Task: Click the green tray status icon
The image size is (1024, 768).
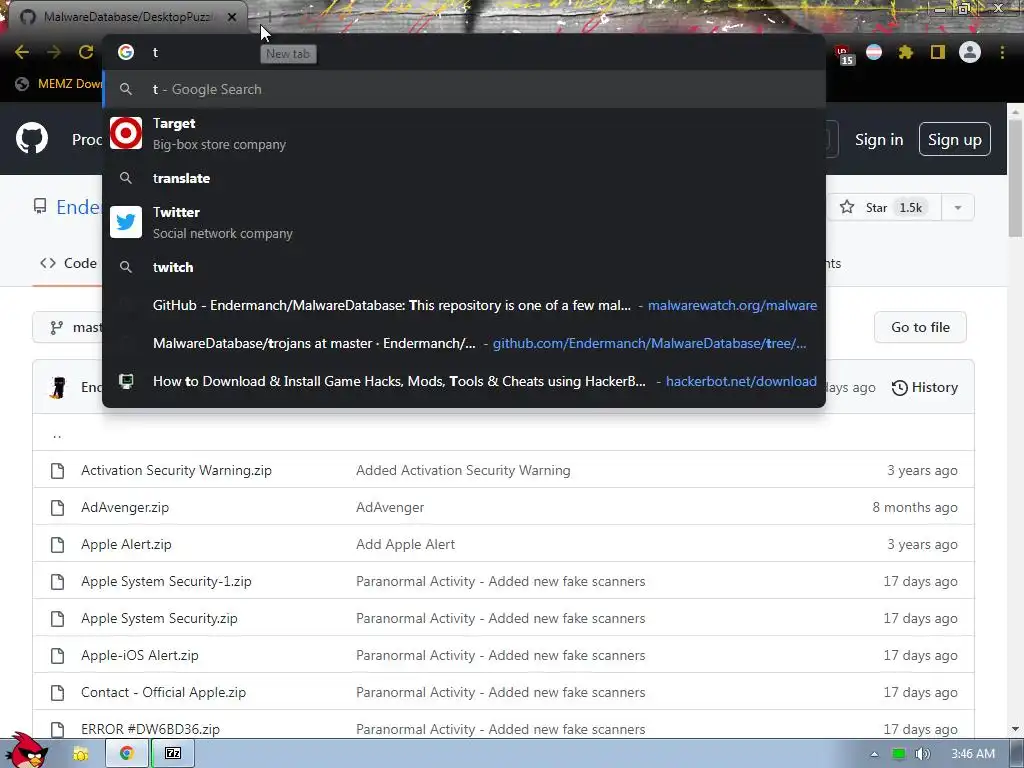Action: (899, 754)
